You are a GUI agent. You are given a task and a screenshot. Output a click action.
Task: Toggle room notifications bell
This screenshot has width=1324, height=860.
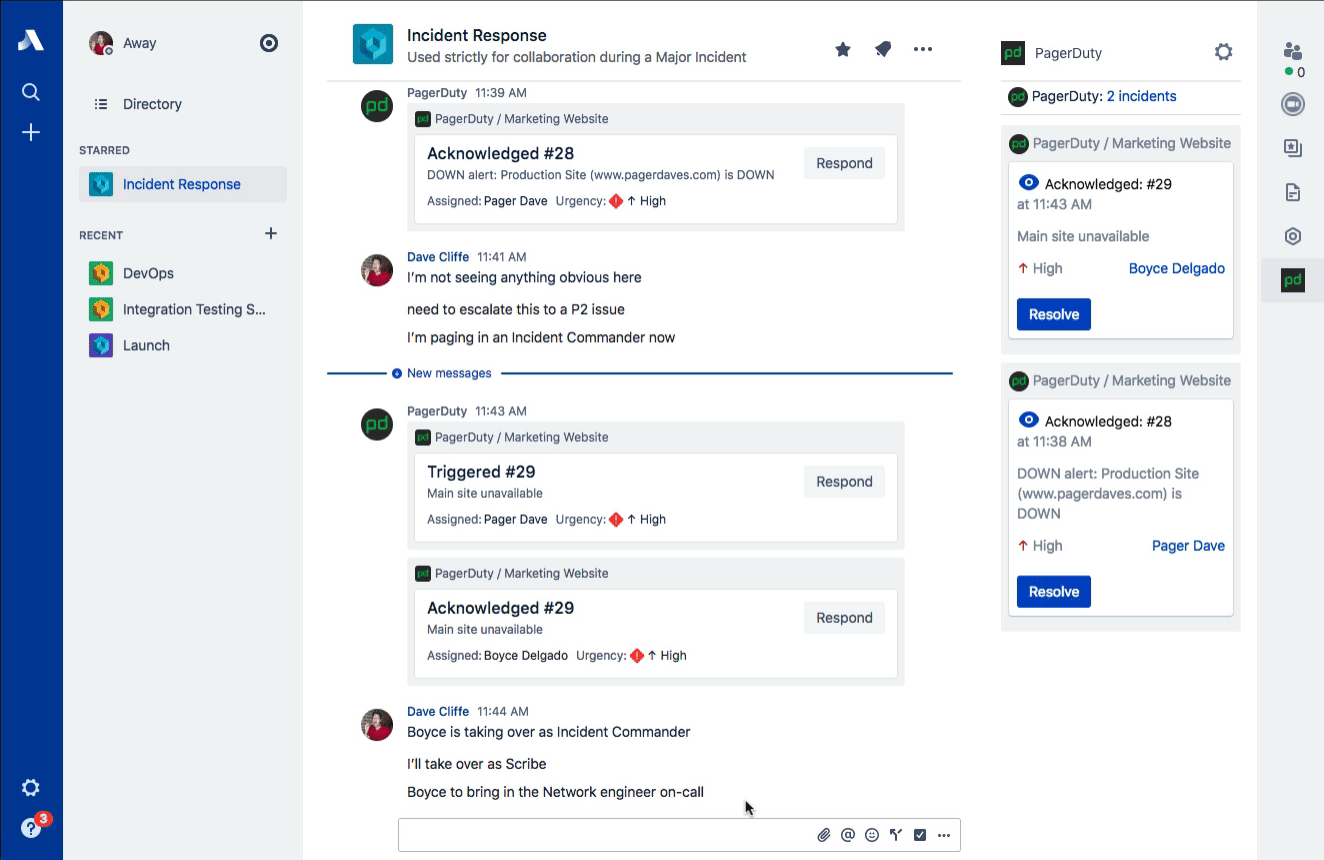click(883, 49)
